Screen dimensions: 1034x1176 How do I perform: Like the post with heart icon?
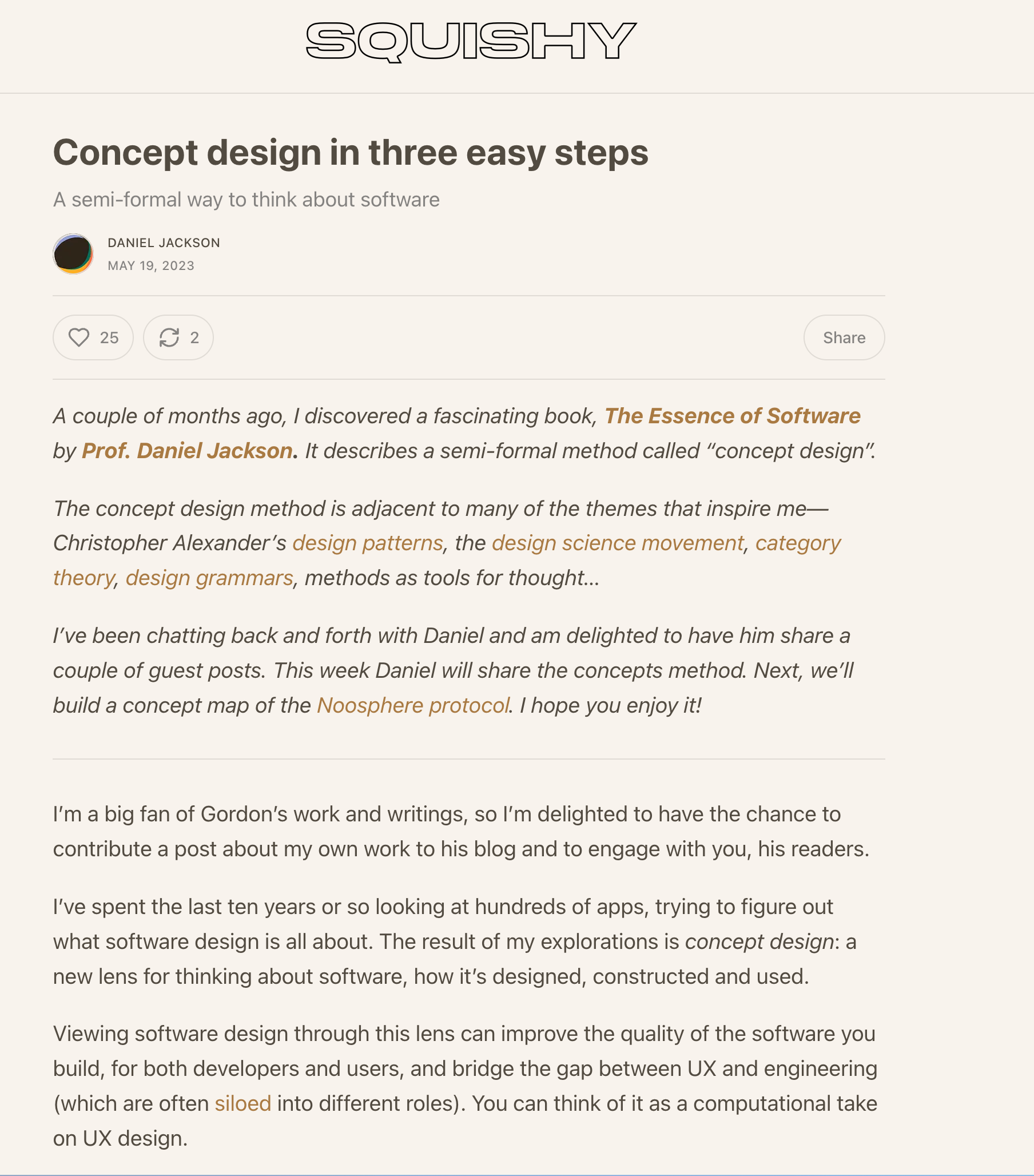tap(79, 337)
